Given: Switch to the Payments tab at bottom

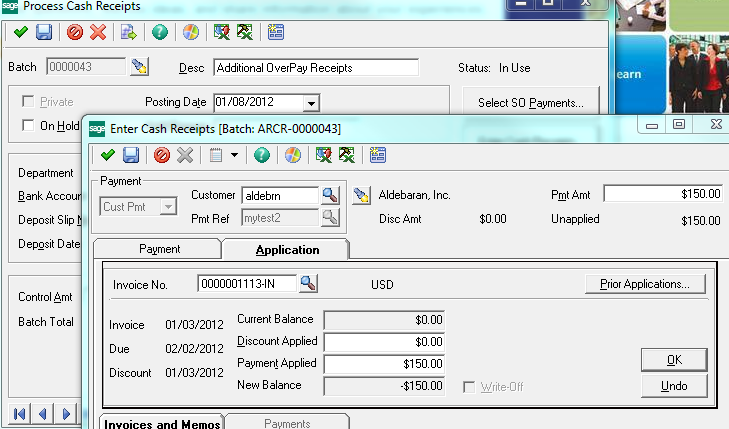Looking at the screenshot, I should pos(286,424).
